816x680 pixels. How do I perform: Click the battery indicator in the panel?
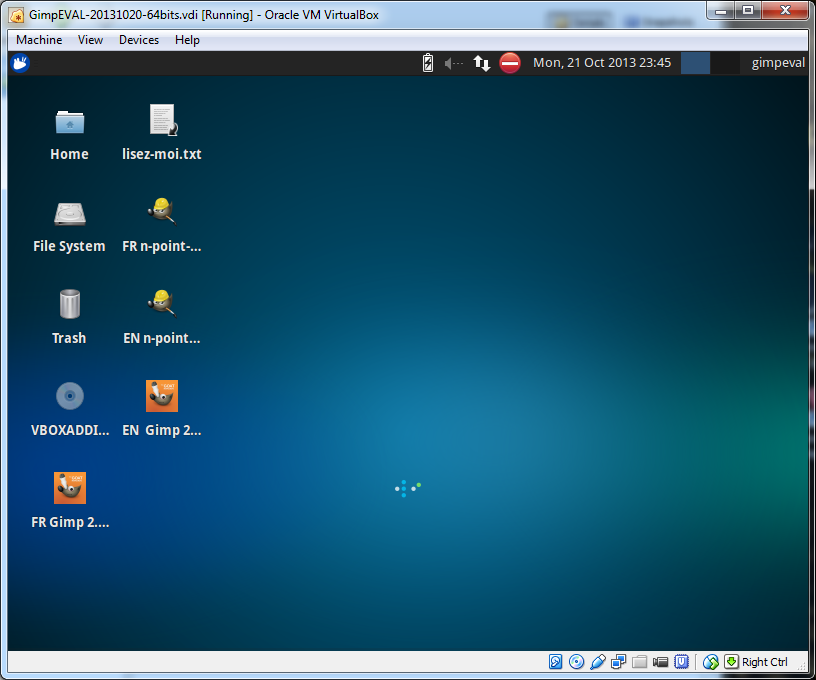pyautogui.click(x=428, y=63)
